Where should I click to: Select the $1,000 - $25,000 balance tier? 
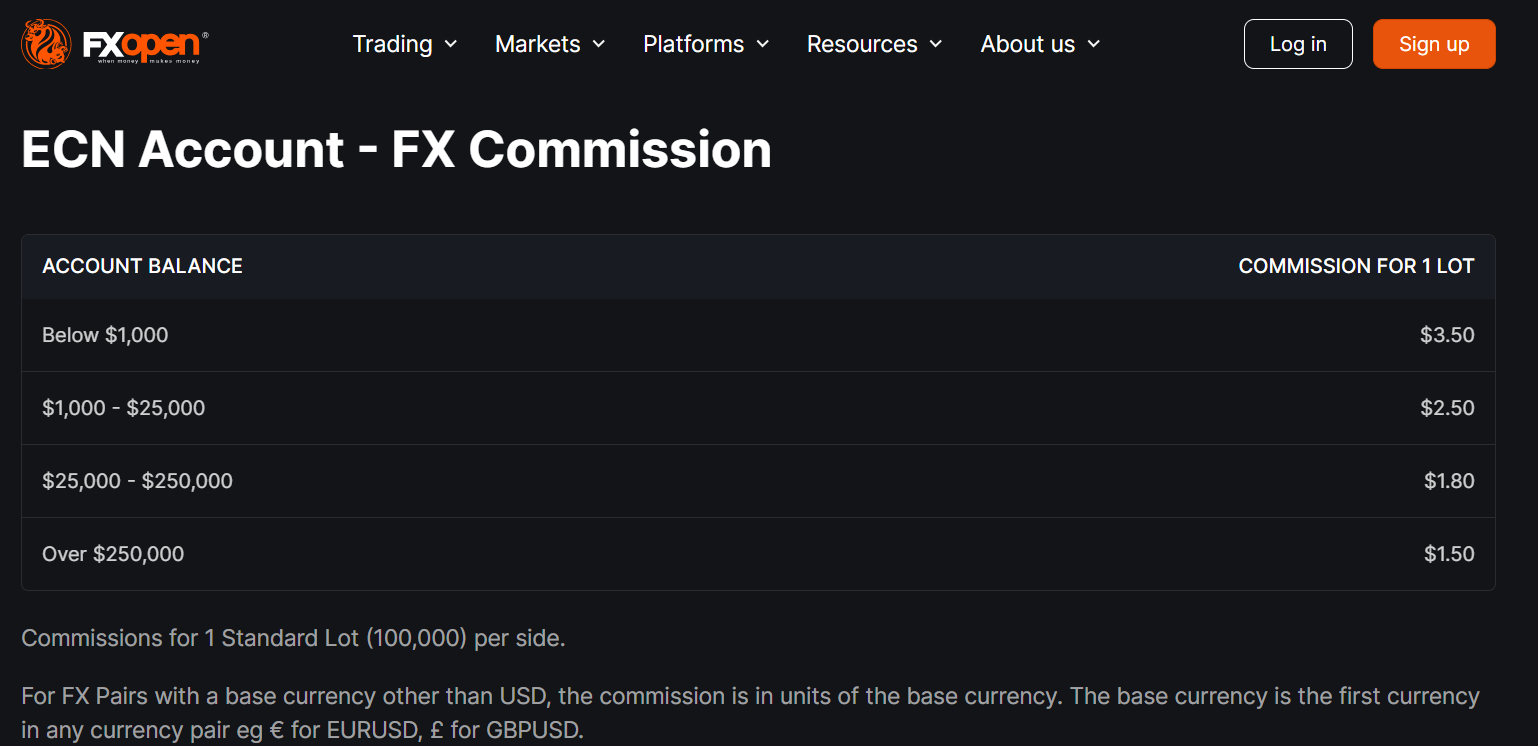[123, 408]
